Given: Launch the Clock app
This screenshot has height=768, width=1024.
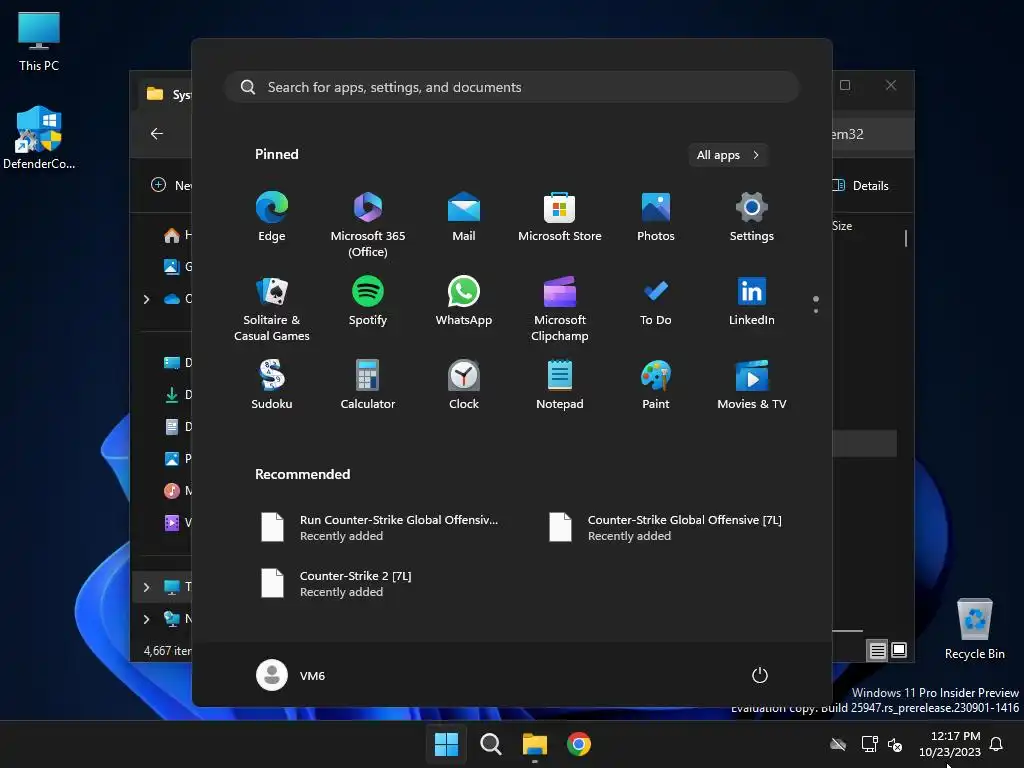Looking at the screenshot, I should (x=464, y=385).
